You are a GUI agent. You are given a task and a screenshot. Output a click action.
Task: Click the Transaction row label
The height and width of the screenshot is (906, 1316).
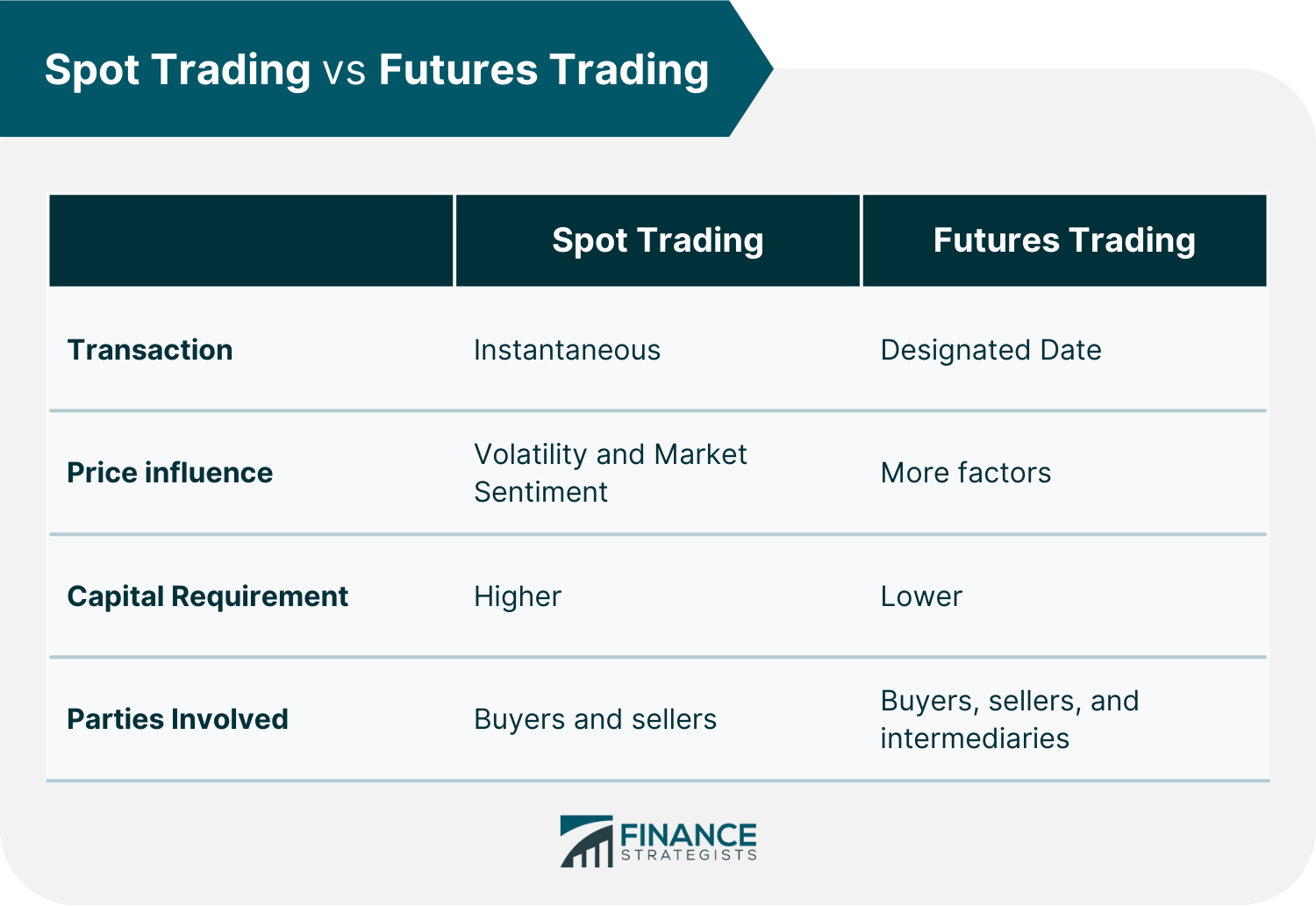click(x=150, y=350)
